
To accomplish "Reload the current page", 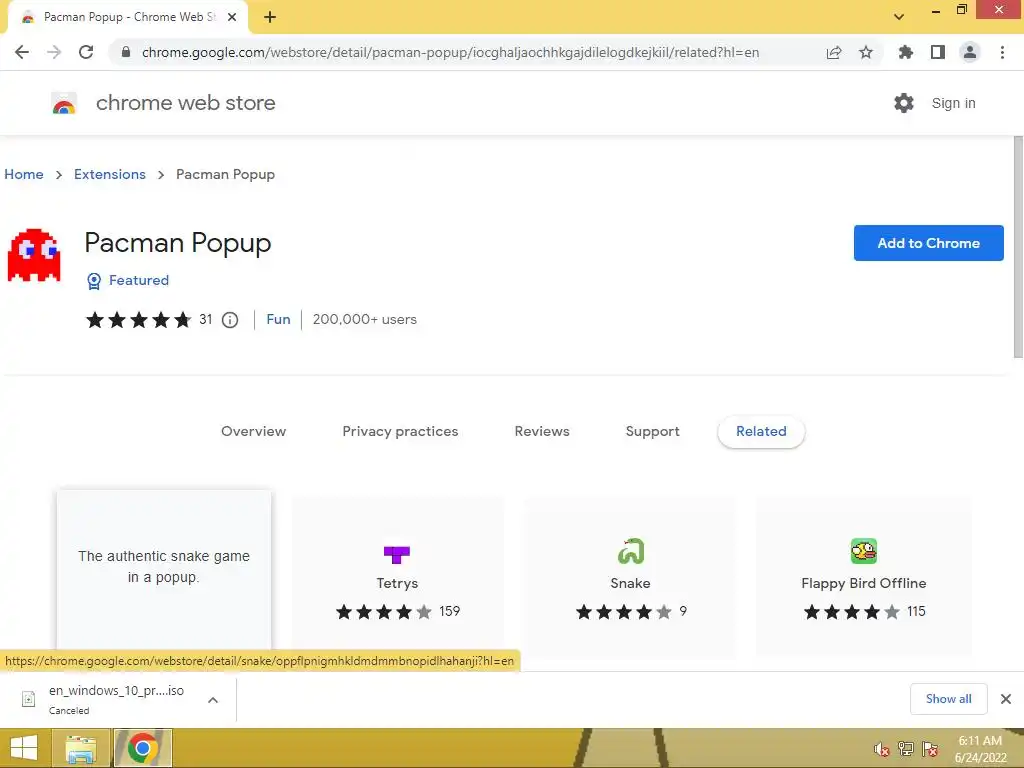I will pos(86,52).
